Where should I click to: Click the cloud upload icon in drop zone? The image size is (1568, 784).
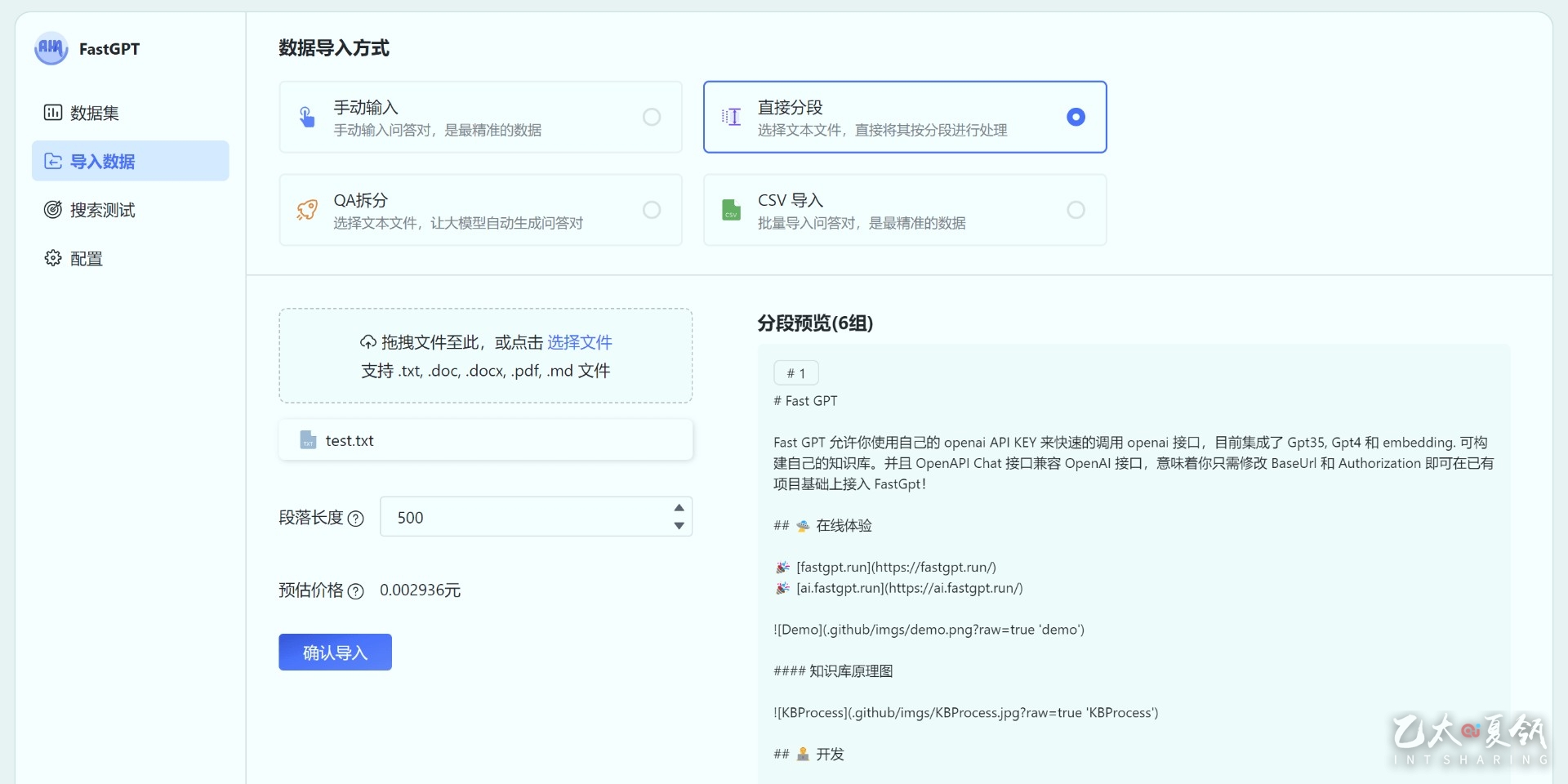[368, 342]
